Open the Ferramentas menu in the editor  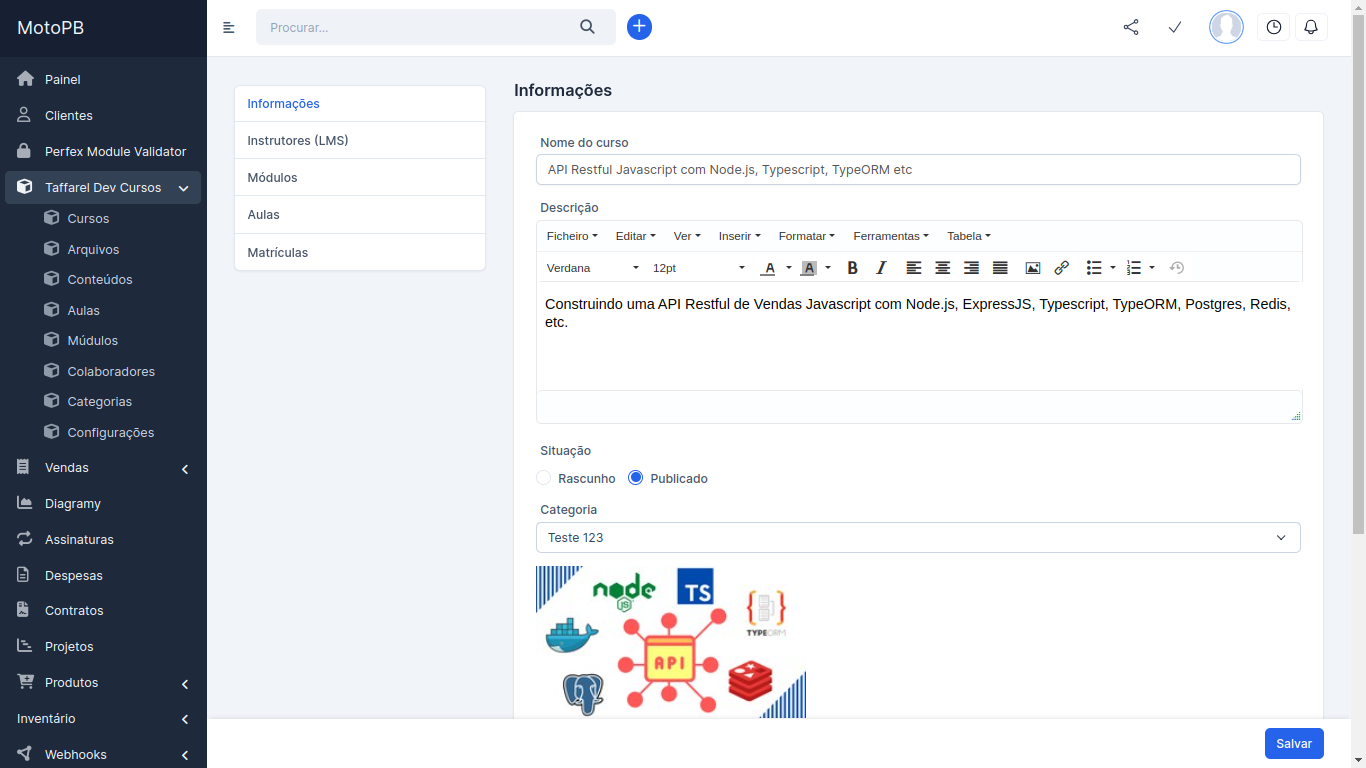[889, 236]
